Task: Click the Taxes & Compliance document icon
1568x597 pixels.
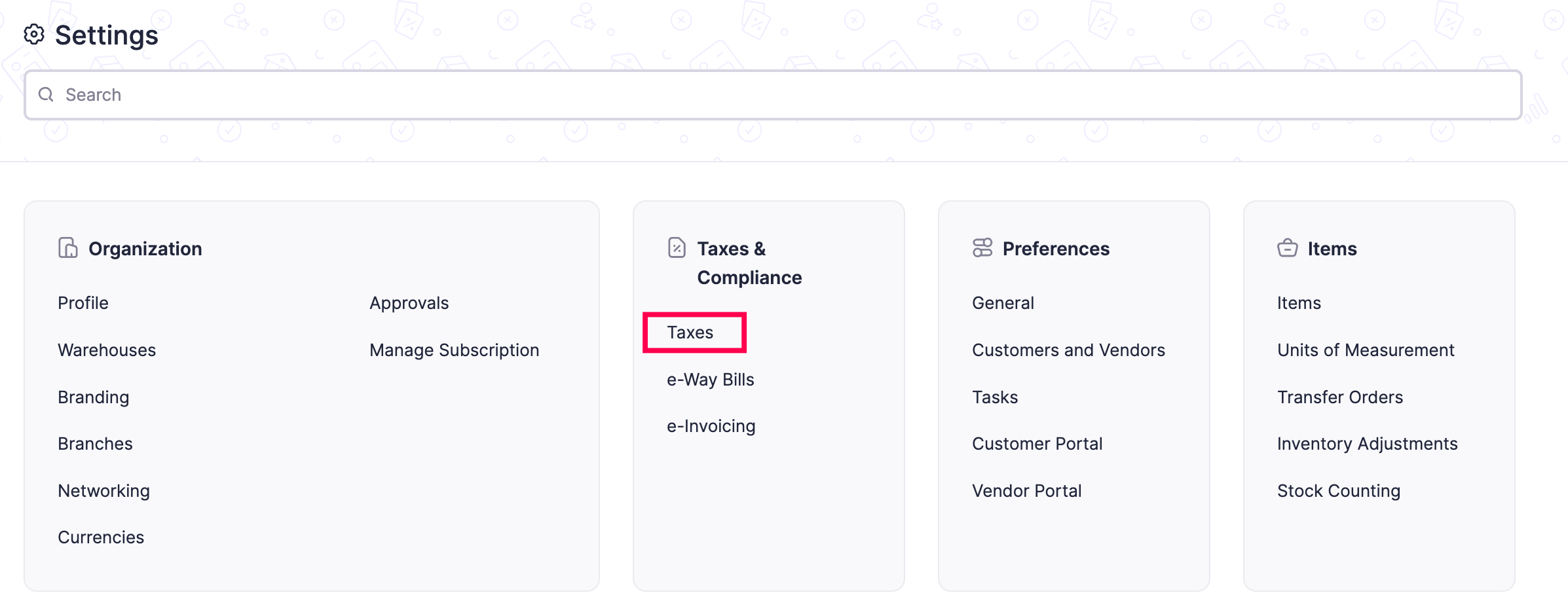Action: point(676,248)
